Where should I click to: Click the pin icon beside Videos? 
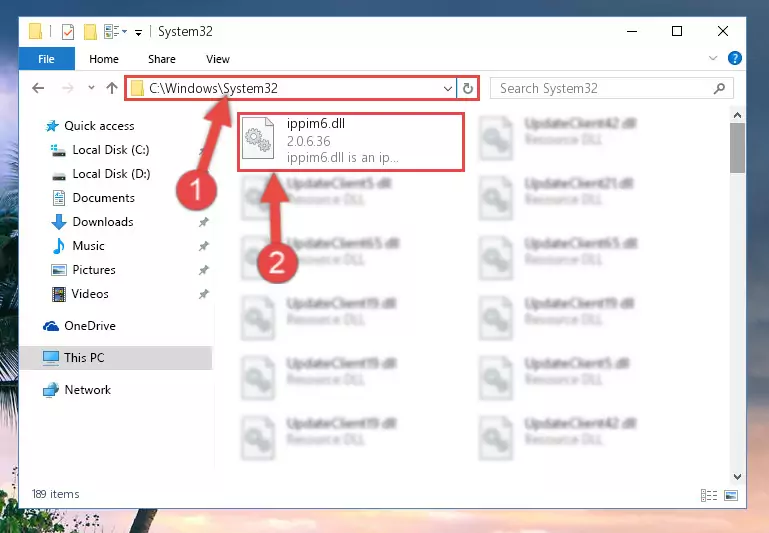pos(204,294)
